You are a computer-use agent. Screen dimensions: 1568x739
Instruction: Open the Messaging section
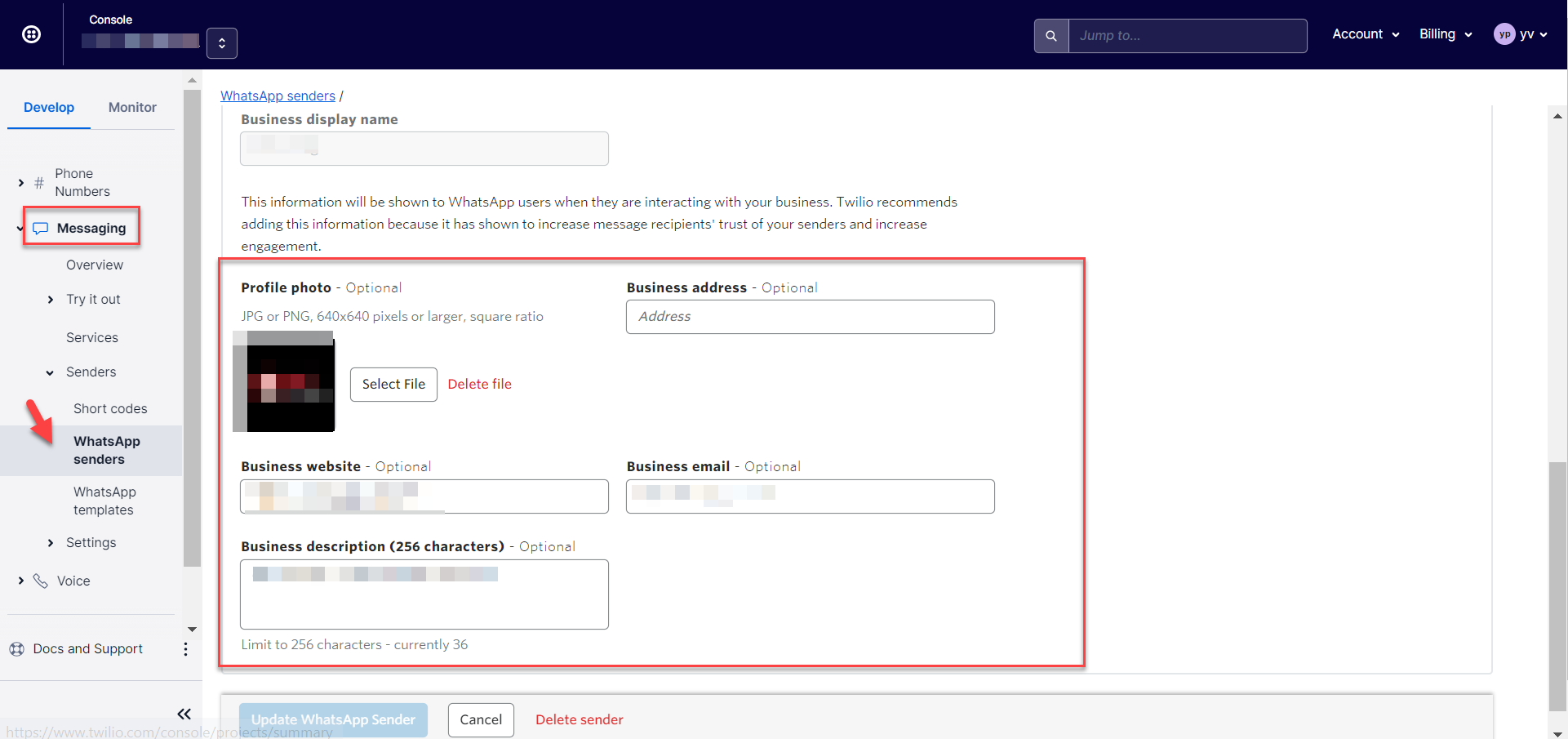(x=91, y=229)
